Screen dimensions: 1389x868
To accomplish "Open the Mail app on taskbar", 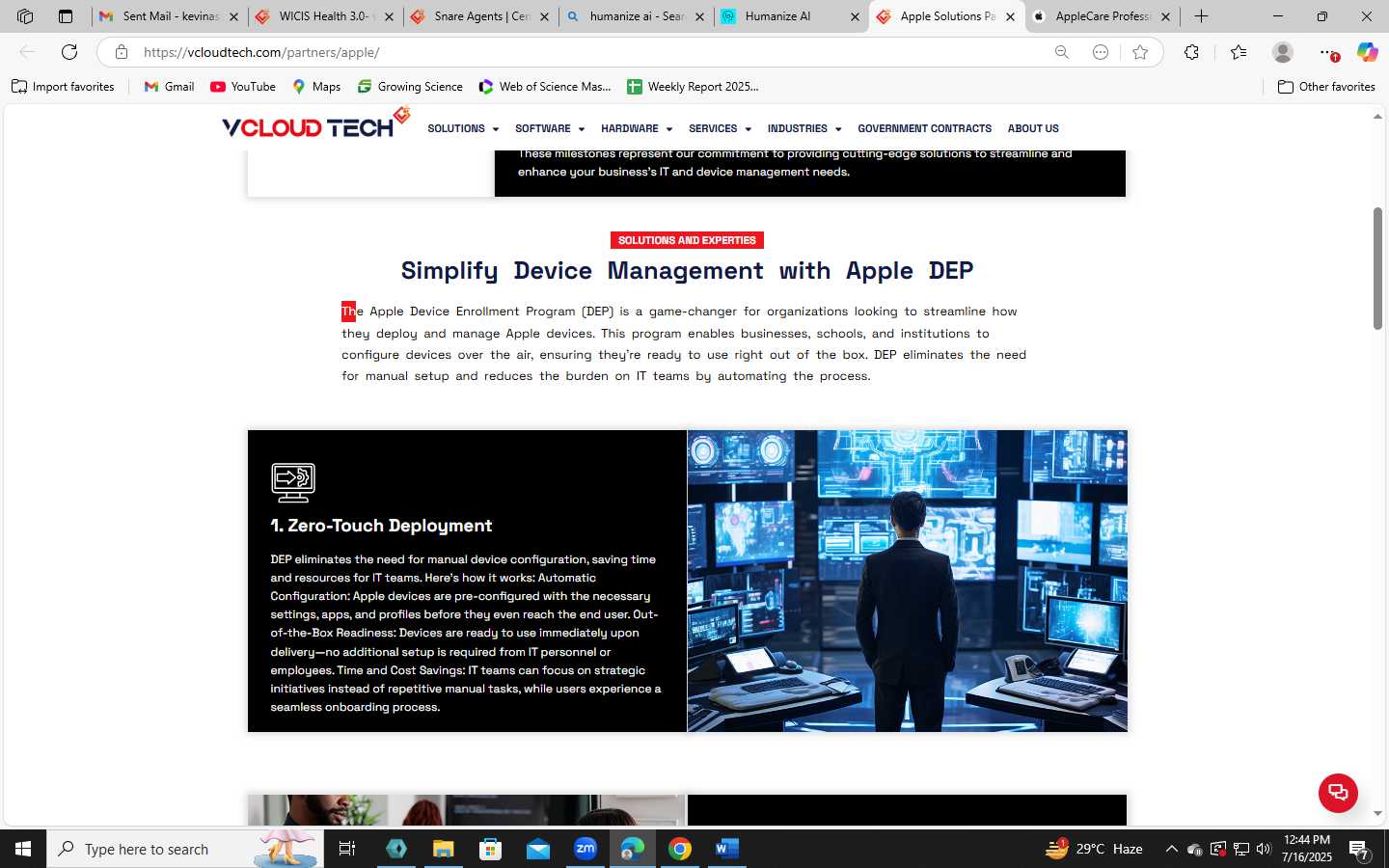I will 537,849.
